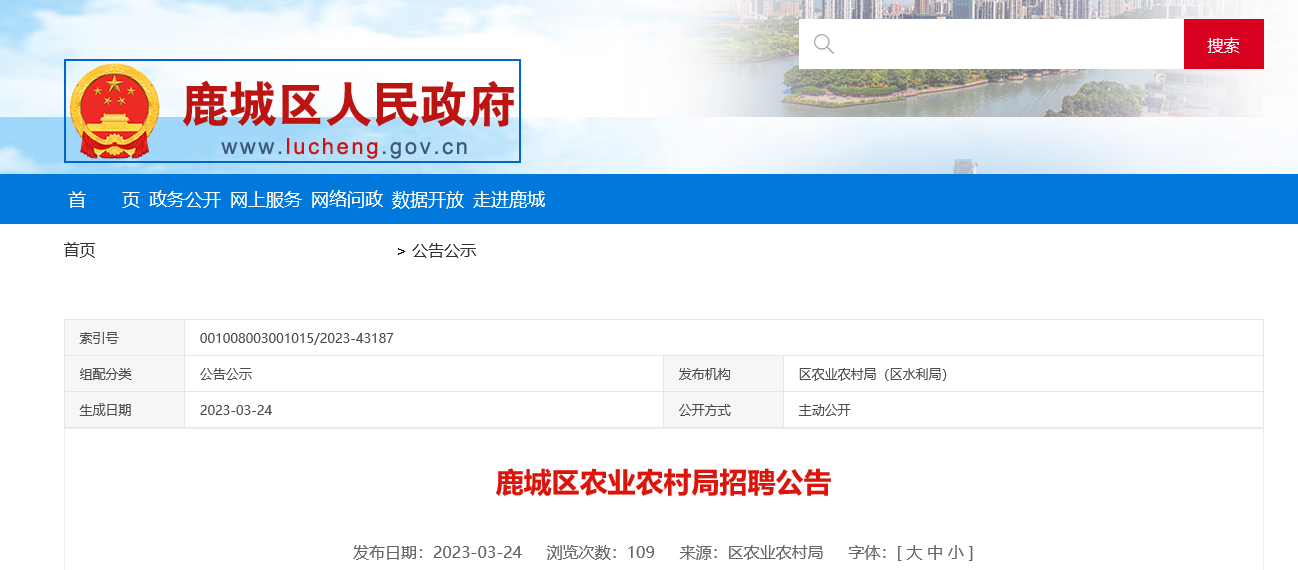Open the 数据开放 menu
Viewport: 1298px width, 570px height.
(x=428, y=199)
